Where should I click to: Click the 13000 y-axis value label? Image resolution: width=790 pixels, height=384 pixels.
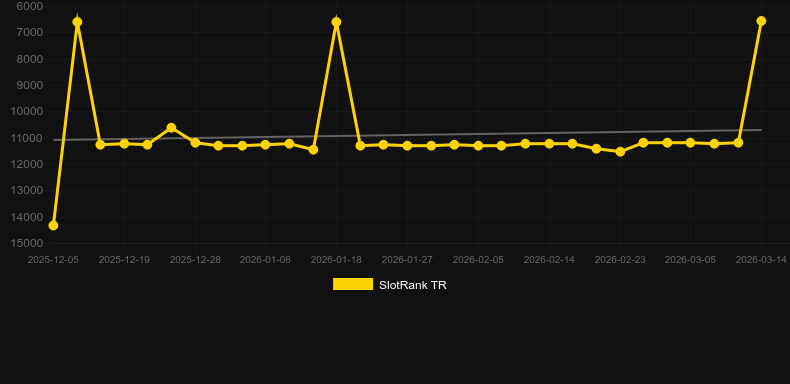(x=27, y=190)
